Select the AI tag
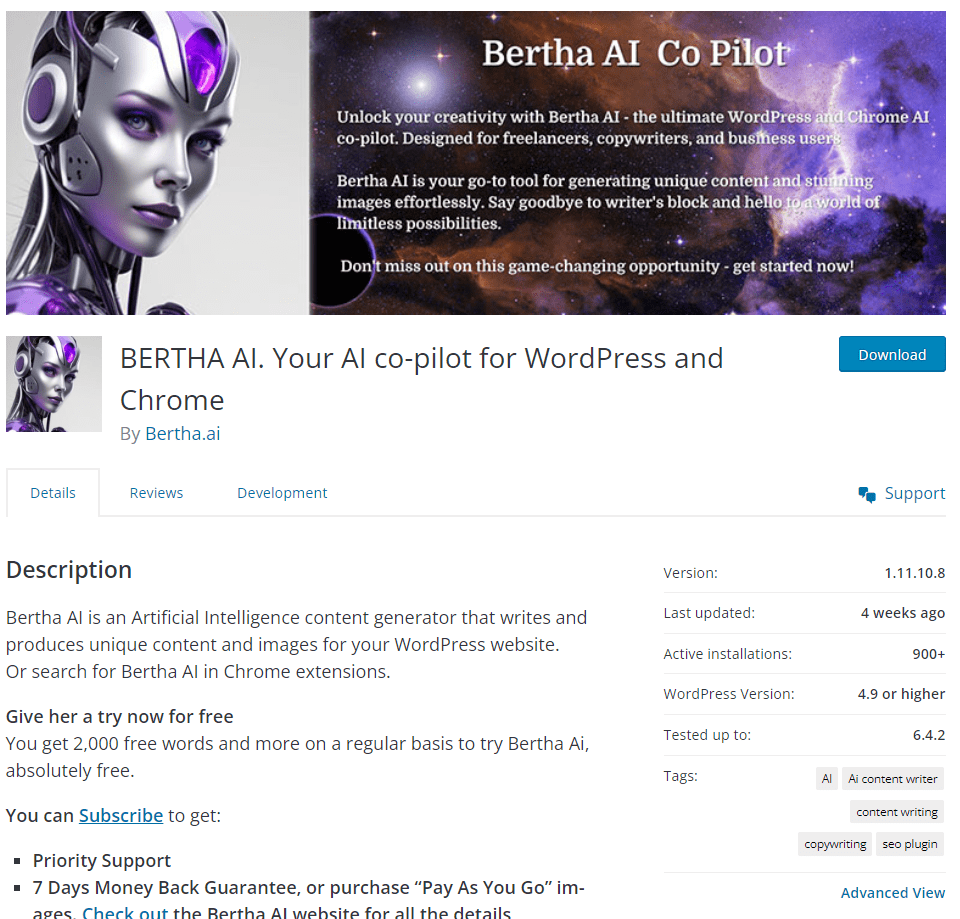 point(827,779)
